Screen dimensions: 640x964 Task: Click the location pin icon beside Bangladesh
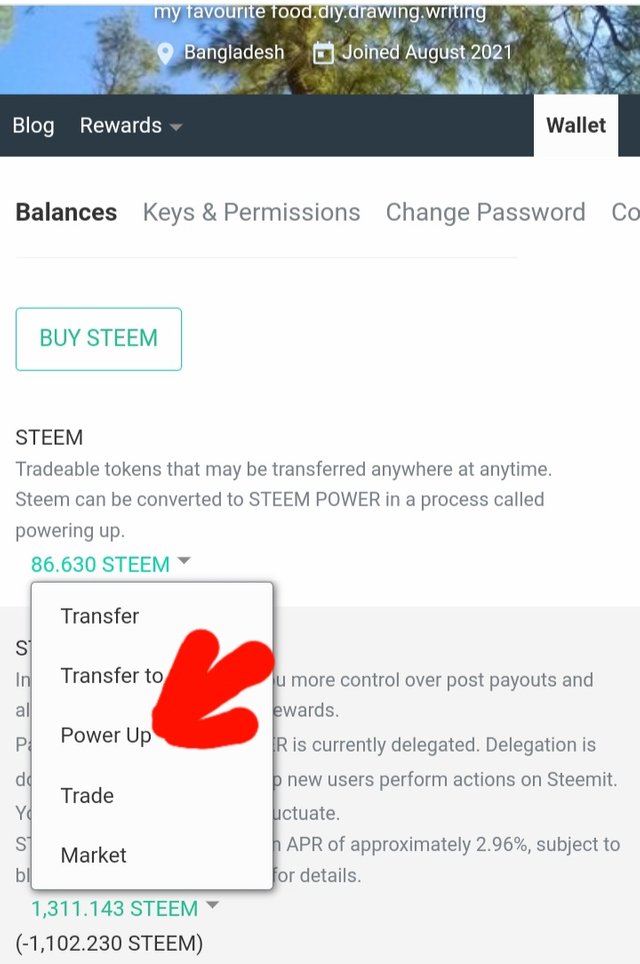[x=165, y=53]
